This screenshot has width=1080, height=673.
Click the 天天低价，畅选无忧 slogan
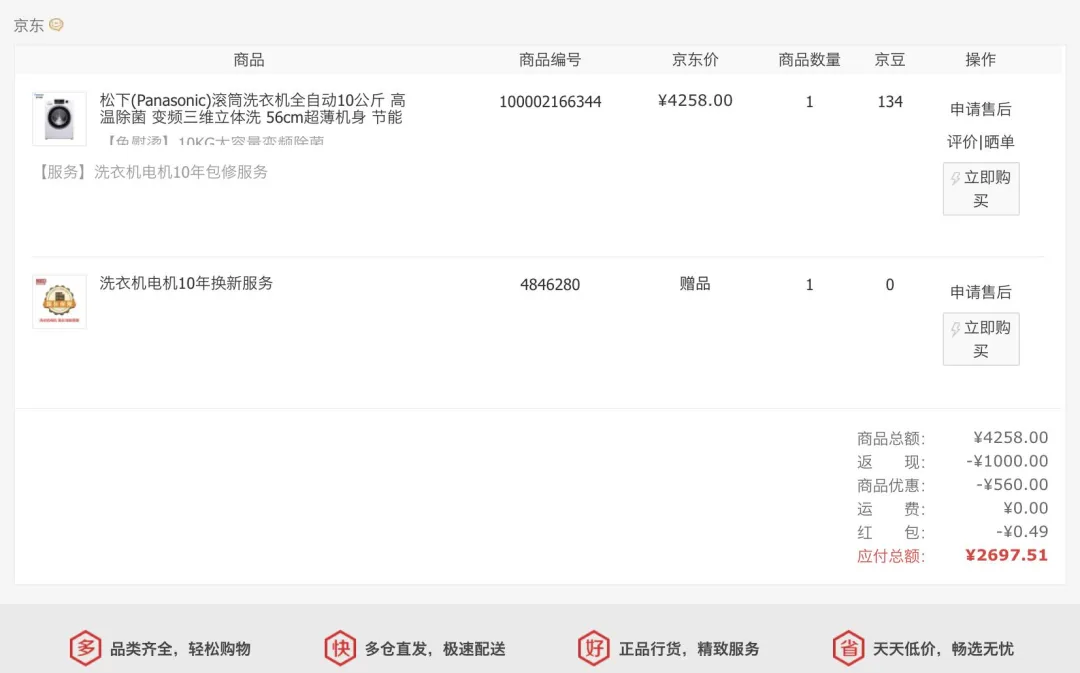[x=944, y=649]
